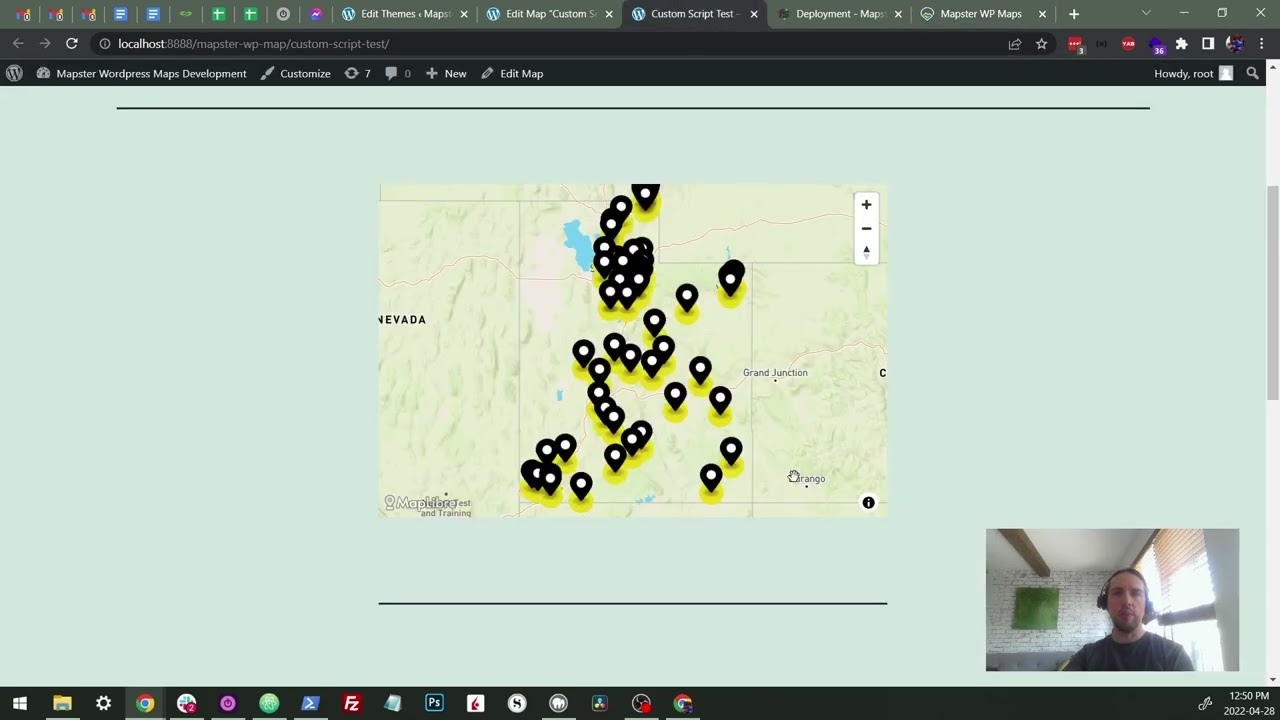Bookmark this tab with the star
Image resolution: width=1280 pixels, height=720 pixels.
click(1041, 44)
